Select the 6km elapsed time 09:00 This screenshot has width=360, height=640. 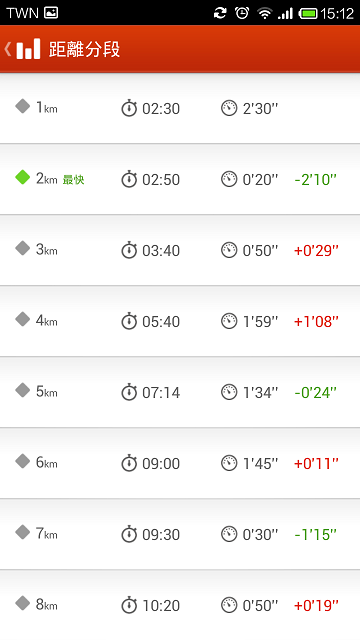161,464
